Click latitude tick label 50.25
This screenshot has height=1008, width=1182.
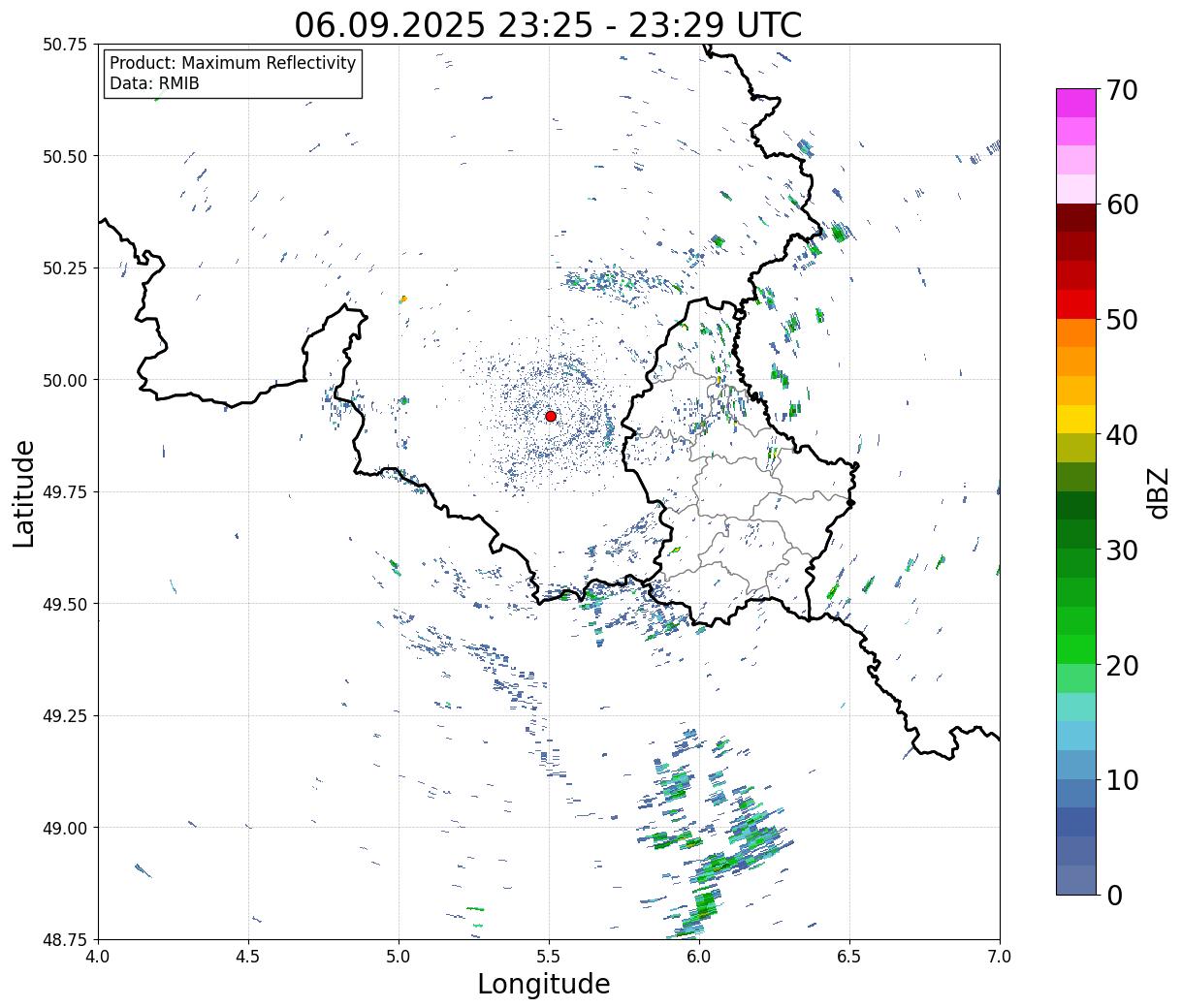click(66, 268)
